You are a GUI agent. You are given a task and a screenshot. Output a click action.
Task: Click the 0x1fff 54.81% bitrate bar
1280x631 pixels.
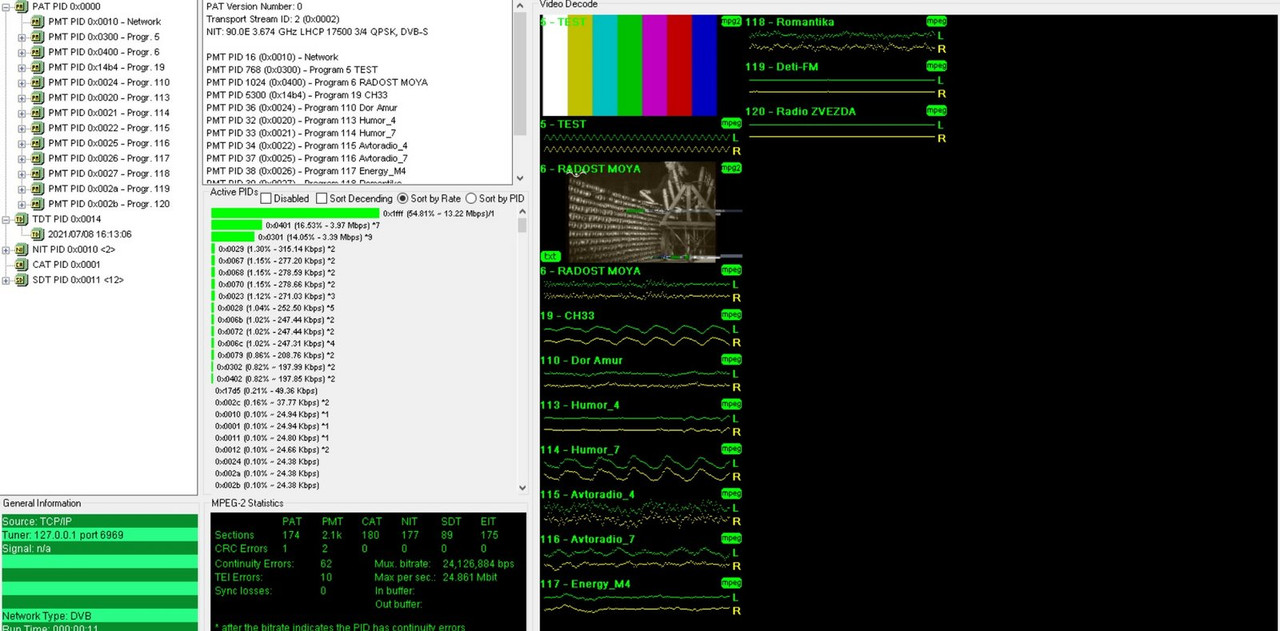click(295, 213)
